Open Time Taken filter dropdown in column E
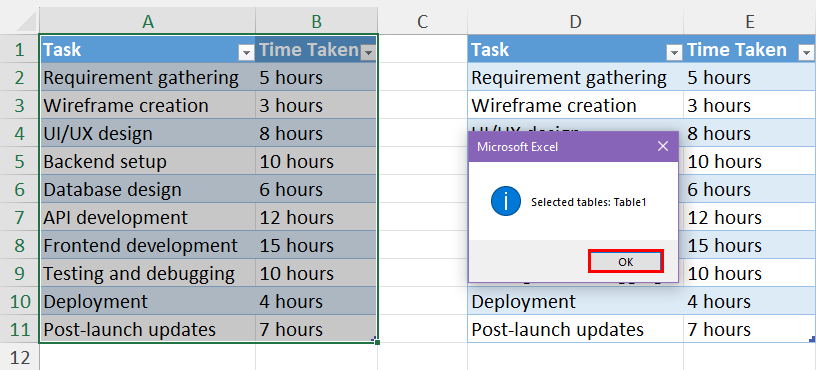Image resolution: width=816 pixels, height=370 pixels. click(x=806, y=52)
